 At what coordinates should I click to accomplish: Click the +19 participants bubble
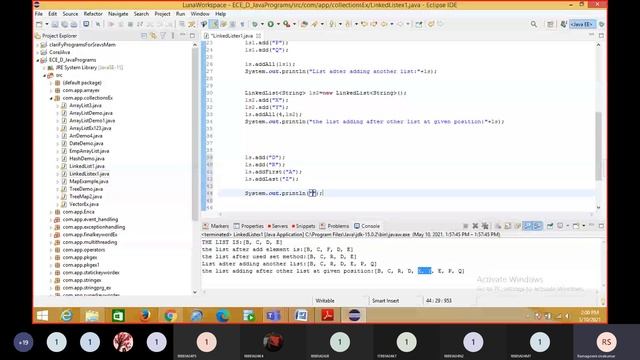23,342
